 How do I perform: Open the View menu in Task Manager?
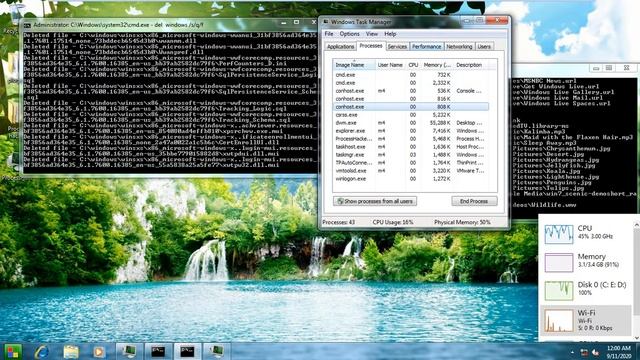point(371,34)
